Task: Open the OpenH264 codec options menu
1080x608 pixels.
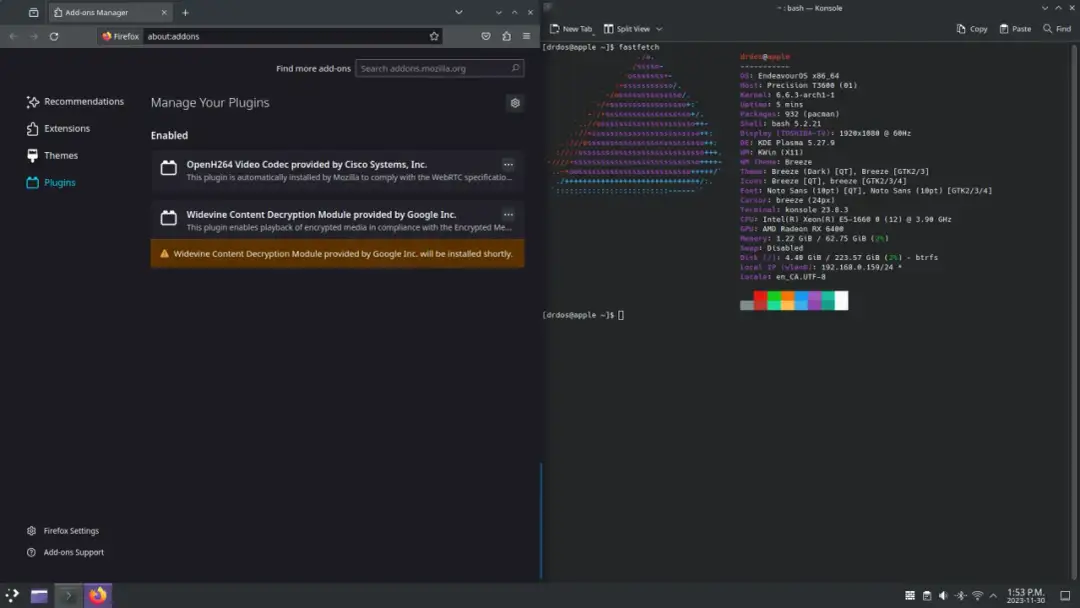Action: coord(508,165)
